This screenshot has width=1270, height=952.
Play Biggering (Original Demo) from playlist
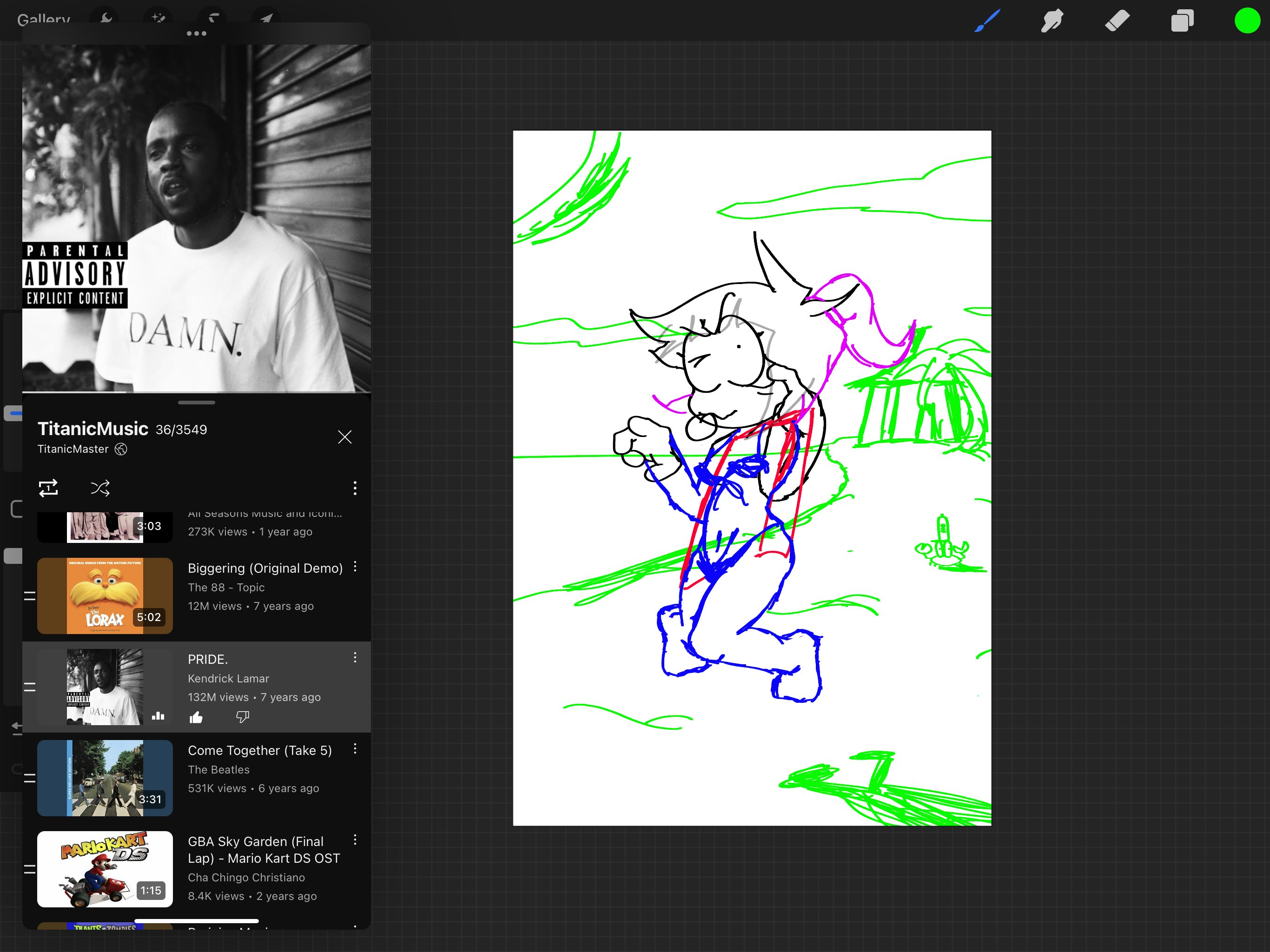tap(105, 595)
